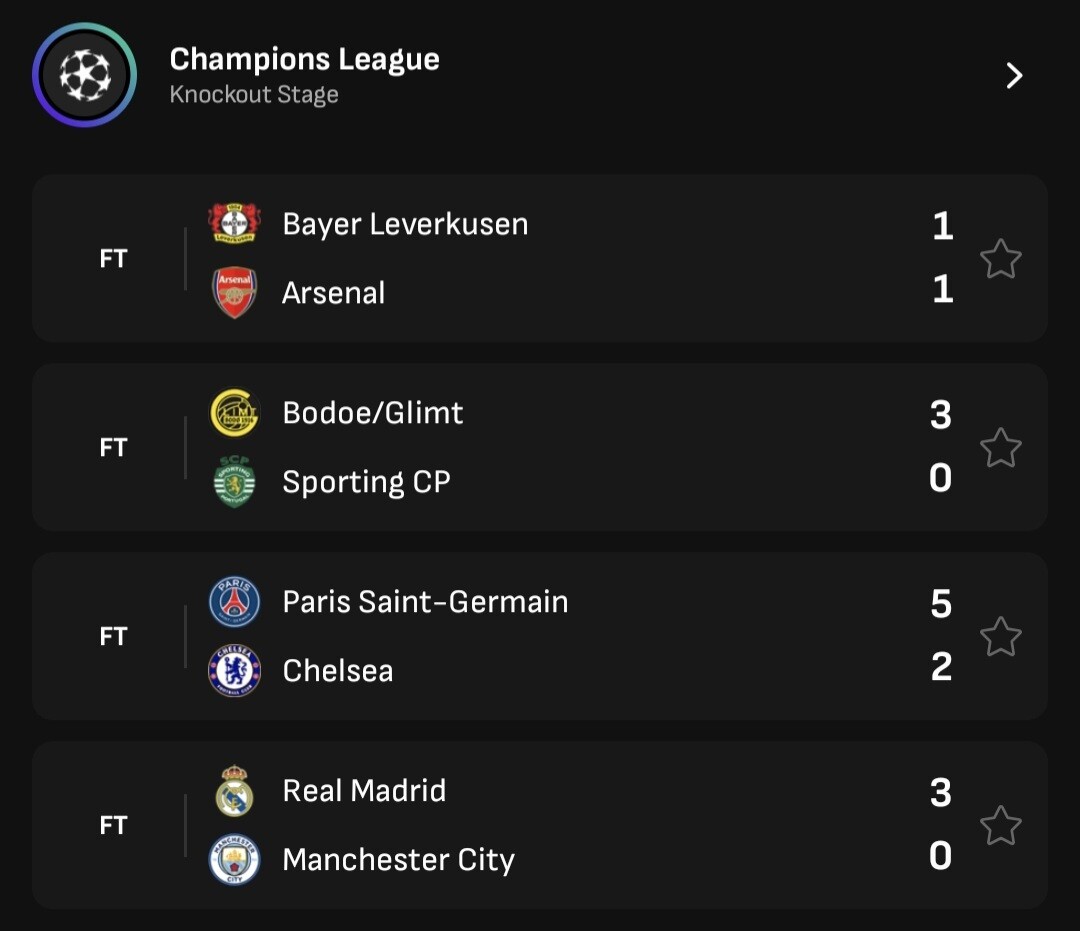
Task: Click the Arsenal club crest
Action: [234, 292]
